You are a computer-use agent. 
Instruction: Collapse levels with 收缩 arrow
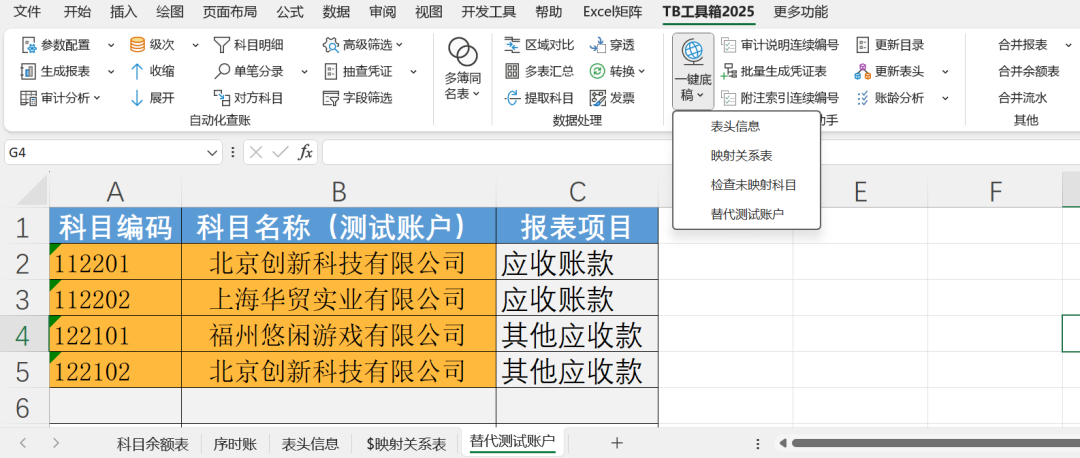(x=152, y=71)
